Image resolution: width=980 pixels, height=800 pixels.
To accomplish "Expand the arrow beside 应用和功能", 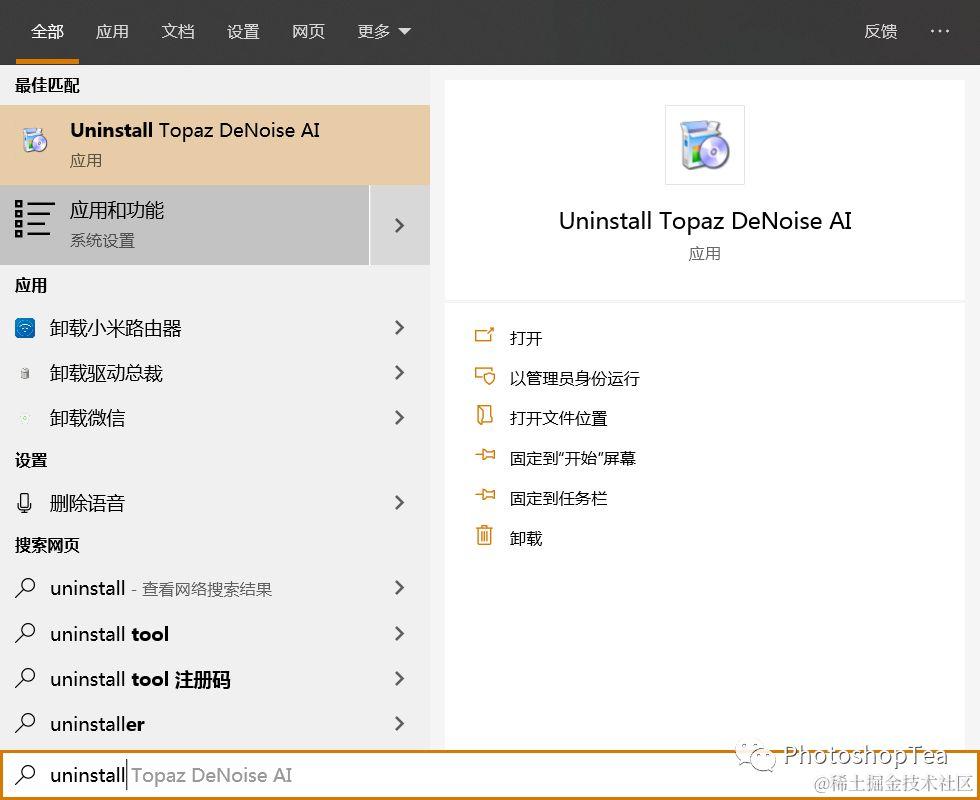I will [x=400, y=225].
